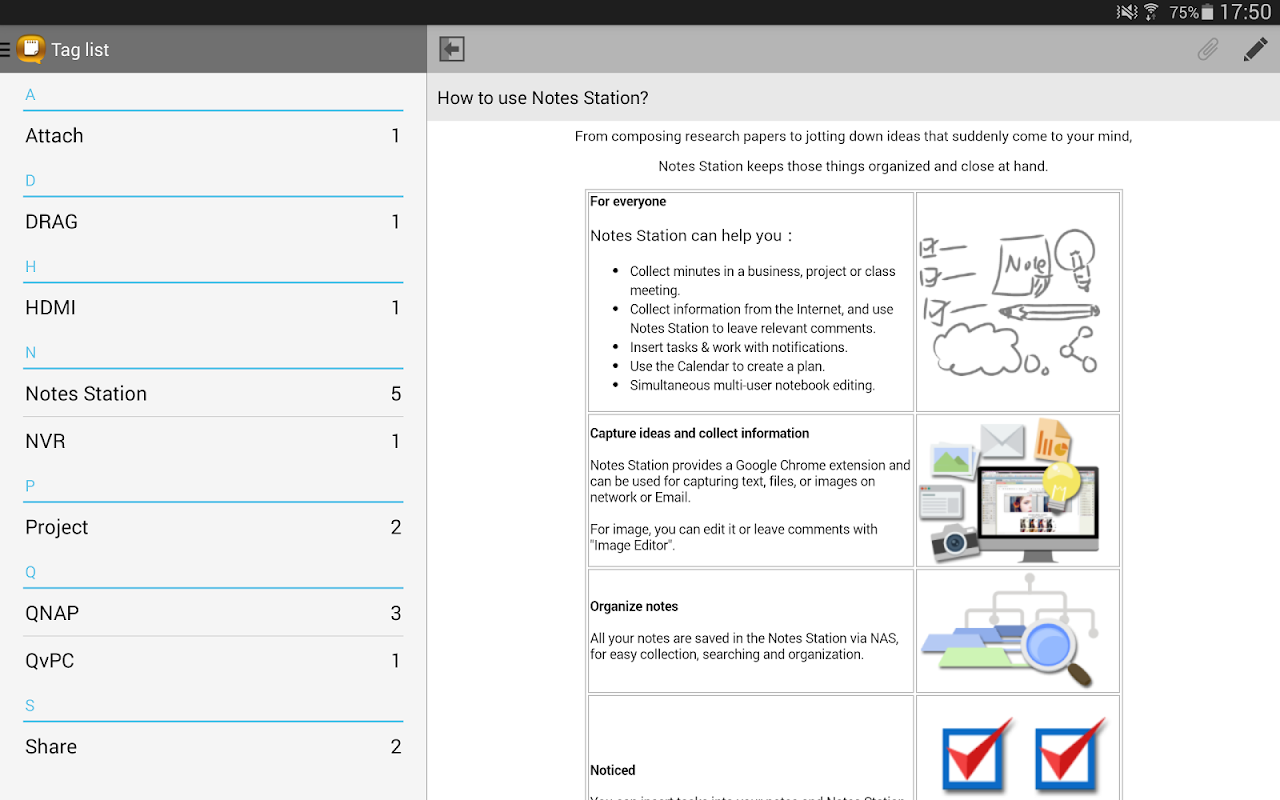Open the Share tag
This screenshot has width=1280, height=800.
pyautogui.click(x=213, y=747)
